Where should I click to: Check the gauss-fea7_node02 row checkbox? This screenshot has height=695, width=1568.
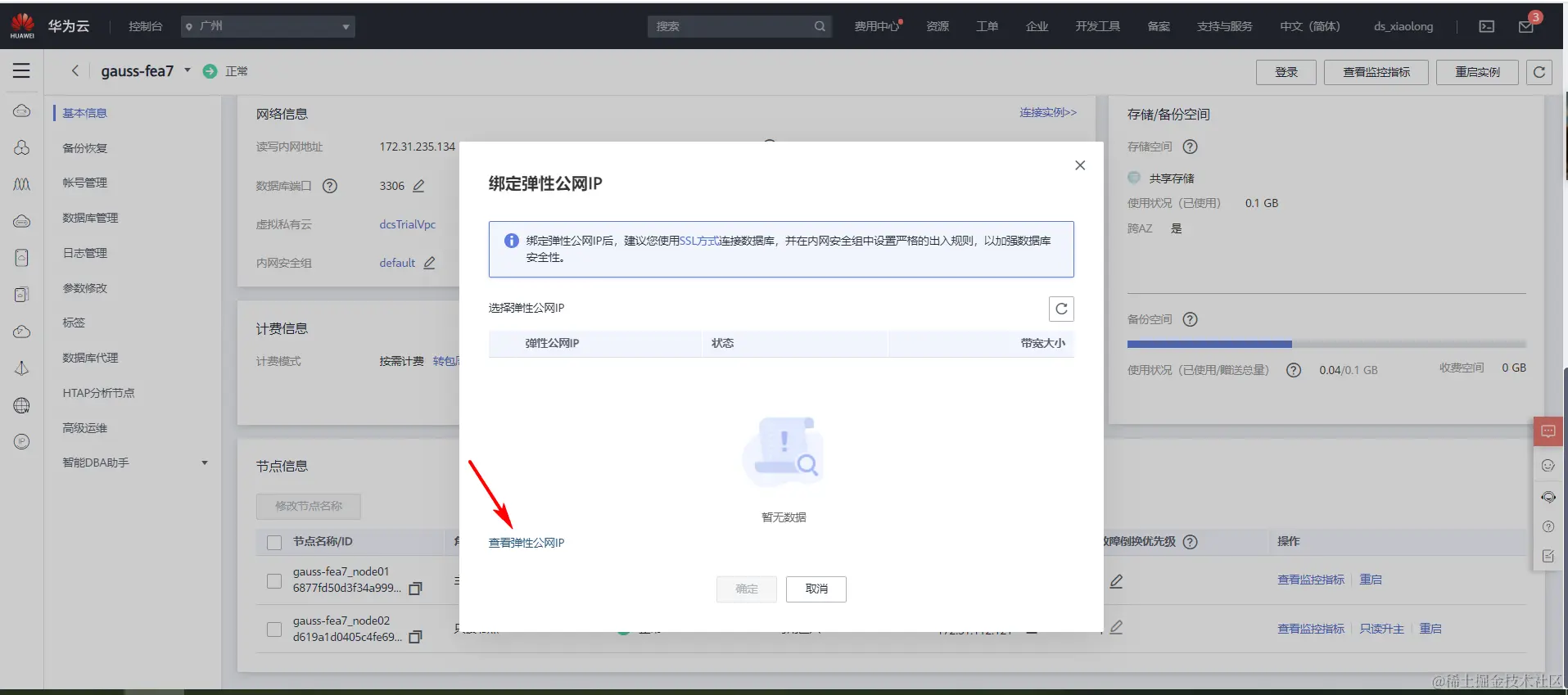(274, 630)
